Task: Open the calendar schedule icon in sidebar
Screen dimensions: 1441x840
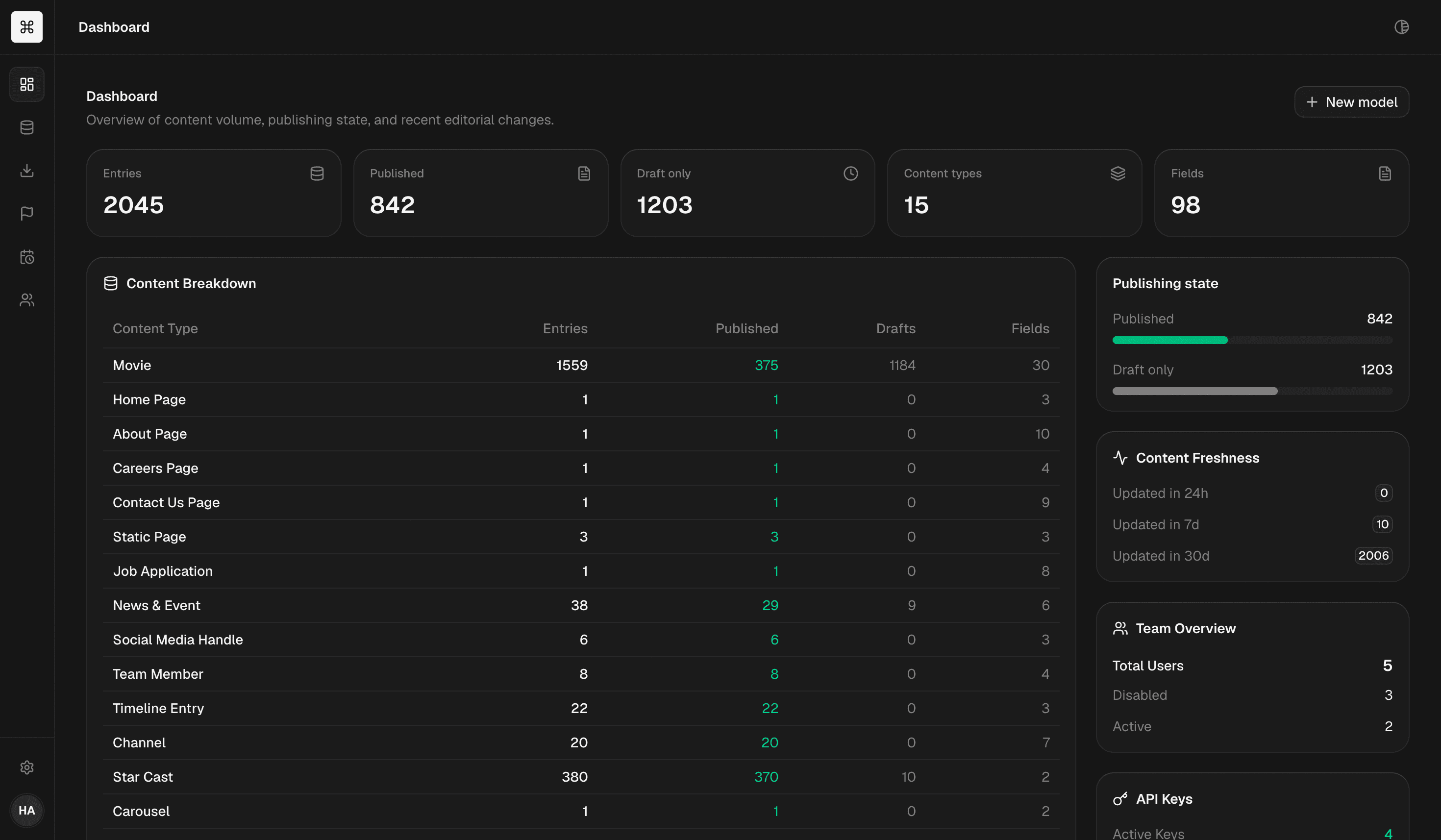Action: point(27,257)
